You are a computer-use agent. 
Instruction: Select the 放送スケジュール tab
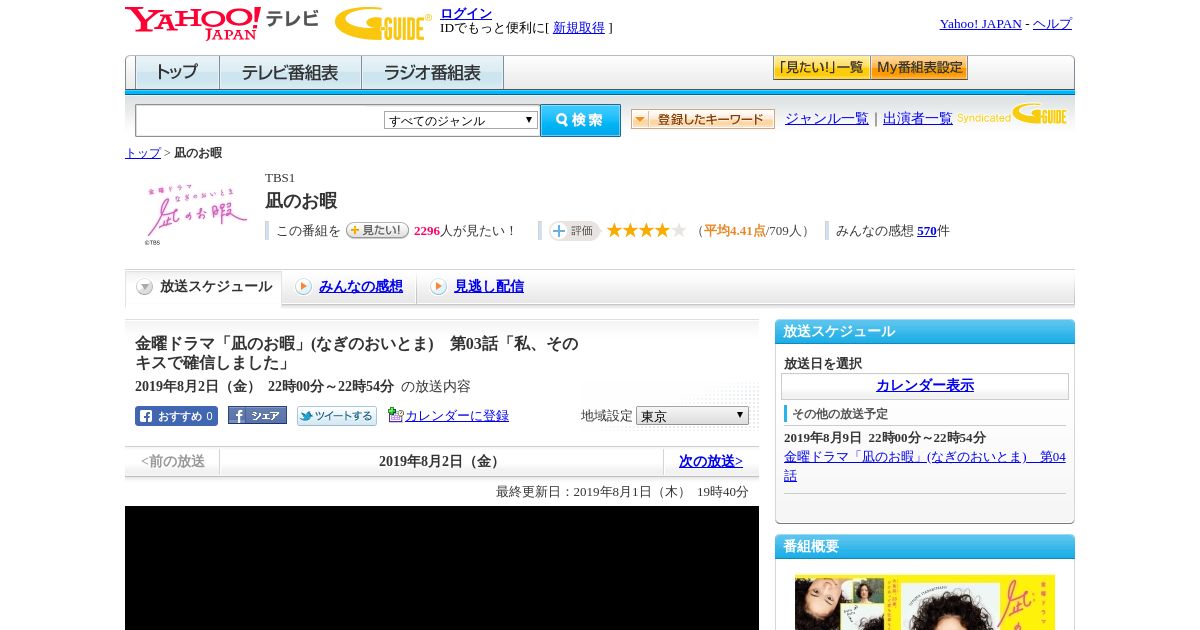204,287
